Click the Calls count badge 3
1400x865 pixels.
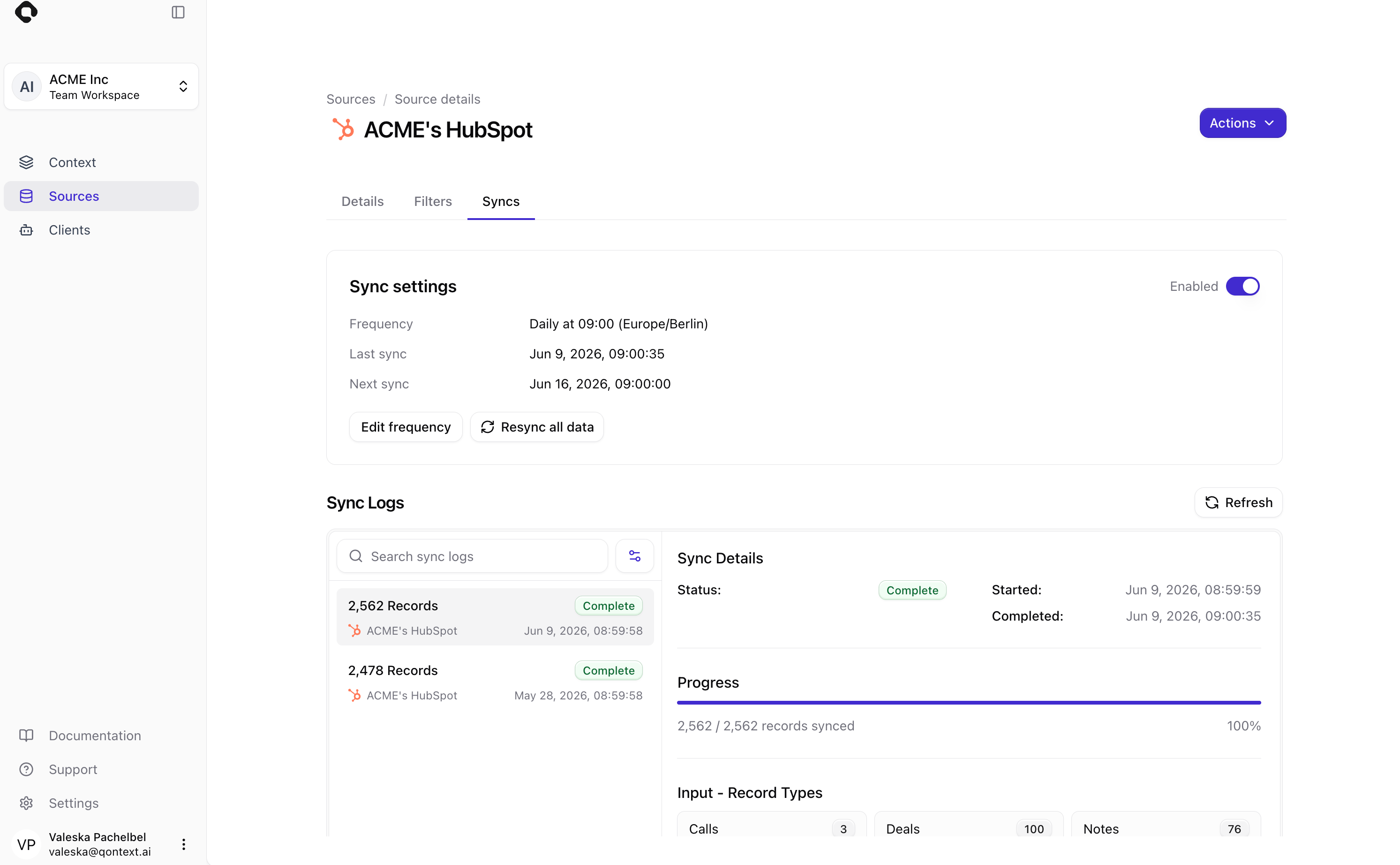(843, 829)
